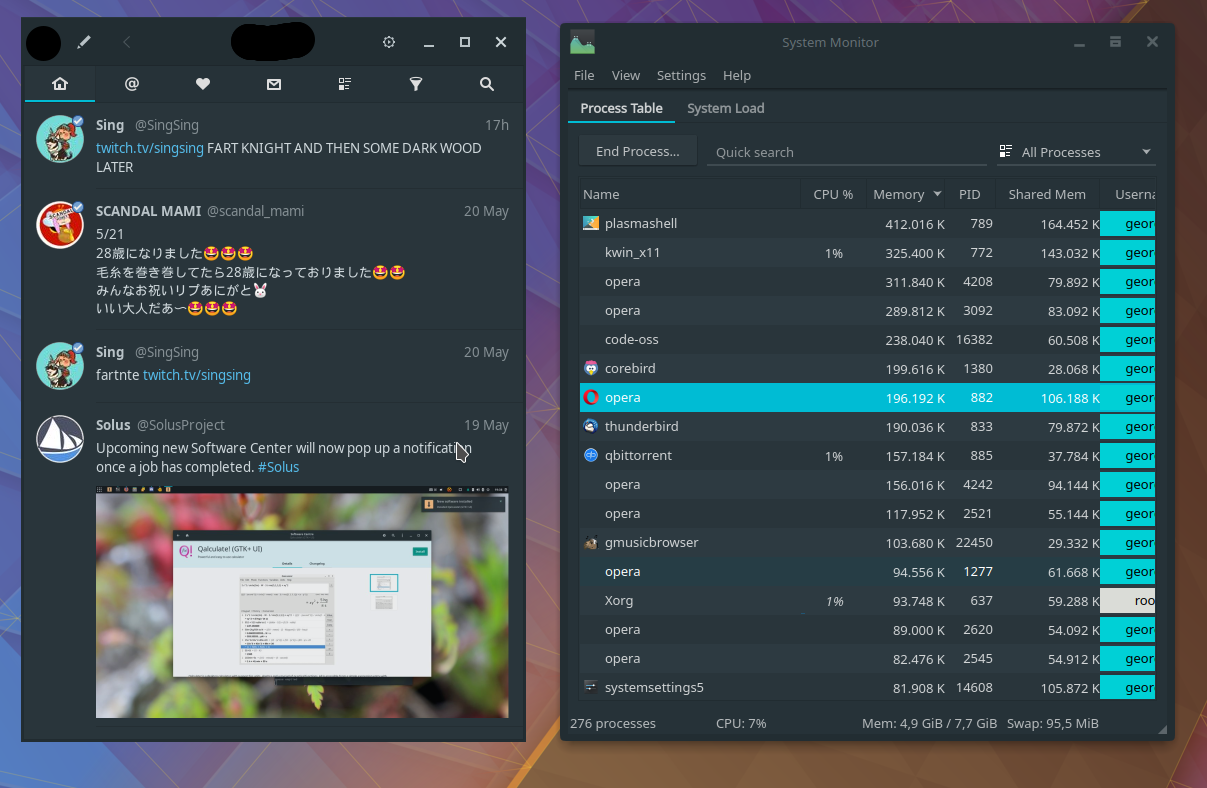Open the Direct Messages envelope tab
1207x788 pixels.
tap(273, 85)
